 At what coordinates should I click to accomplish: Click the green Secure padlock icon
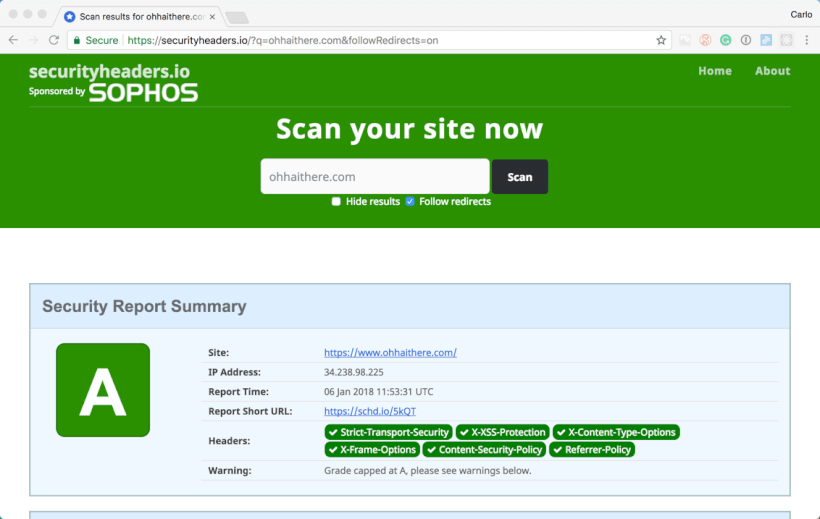click(x=77, y=40)
